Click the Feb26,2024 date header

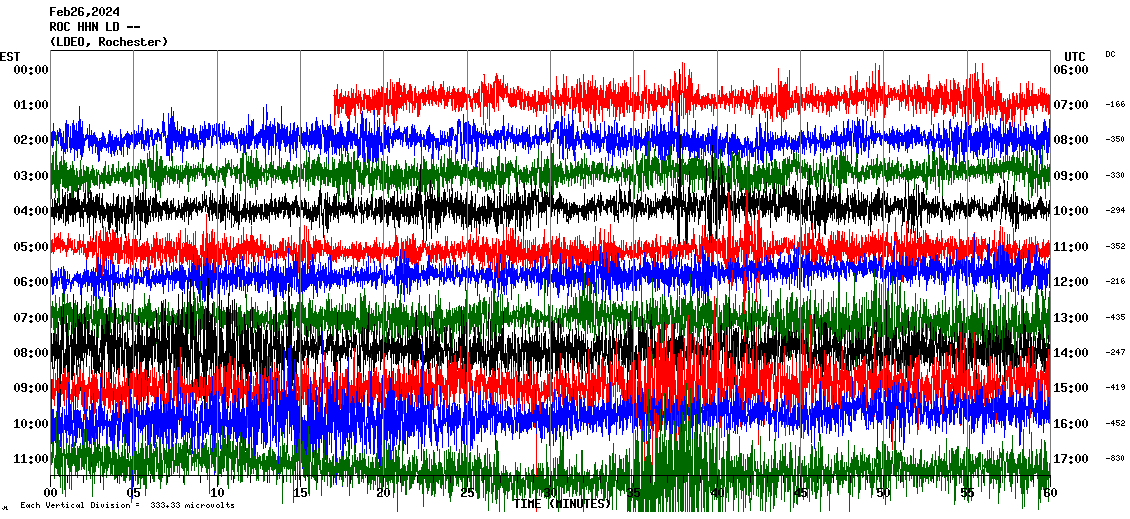83,12
